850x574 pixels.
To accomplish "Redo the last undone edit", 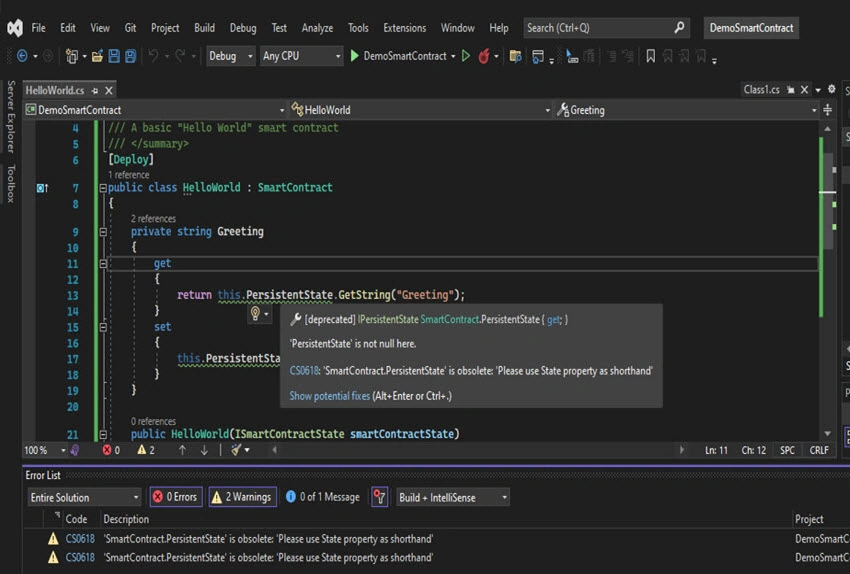I will 181,56.
